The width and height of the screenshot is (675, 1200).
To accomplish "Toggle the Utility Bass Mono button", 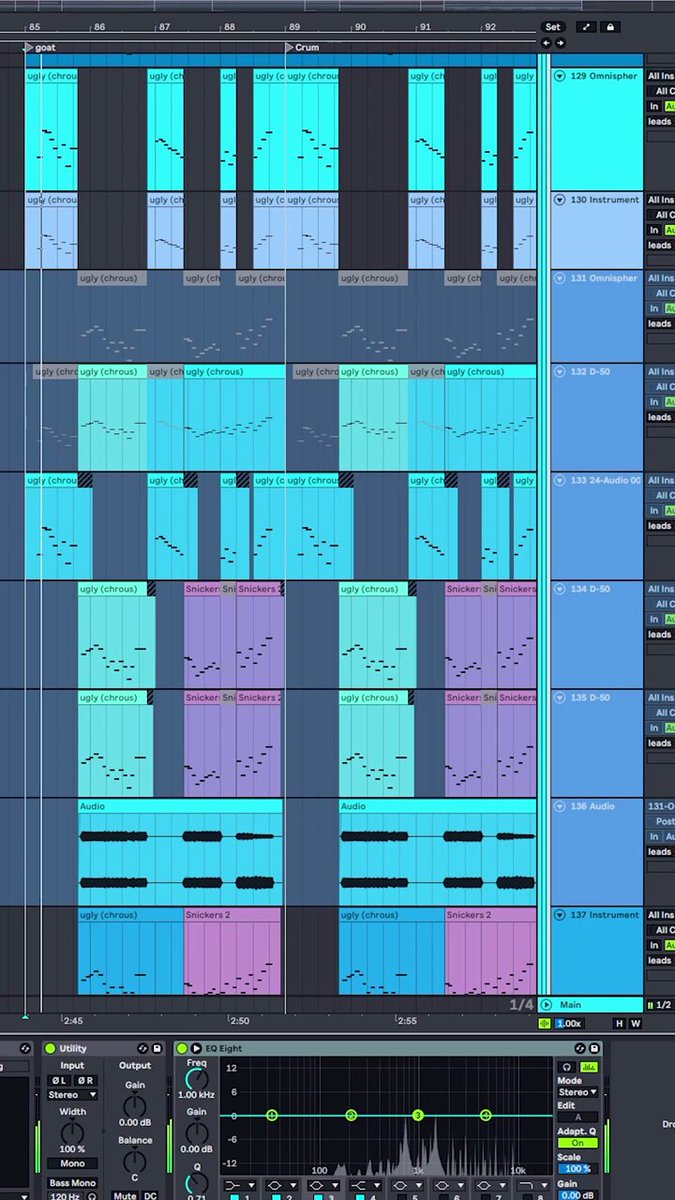I will pyautogui.click(x=73, y=1183).
